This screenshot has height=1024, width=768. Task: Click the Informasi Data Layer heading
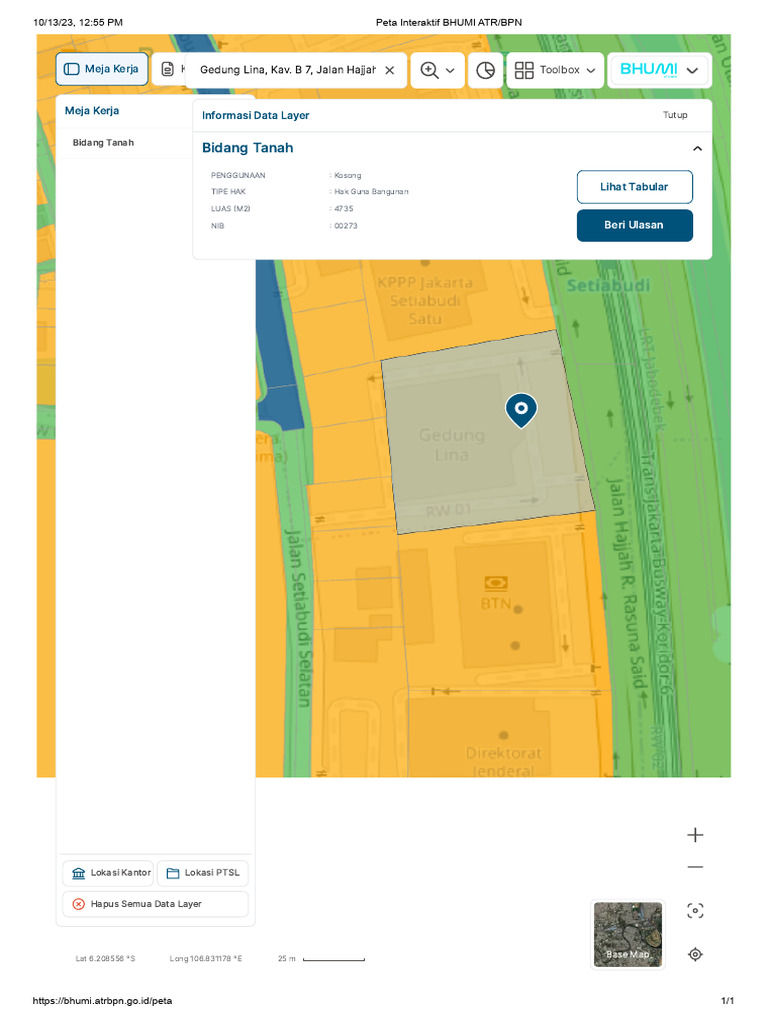point(255,116)
